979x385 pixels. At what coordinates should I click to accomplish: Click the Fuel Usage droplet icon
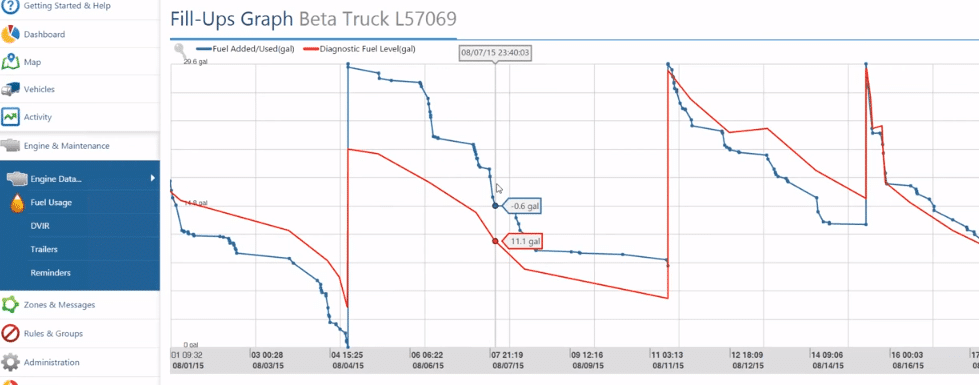point(17,203)
